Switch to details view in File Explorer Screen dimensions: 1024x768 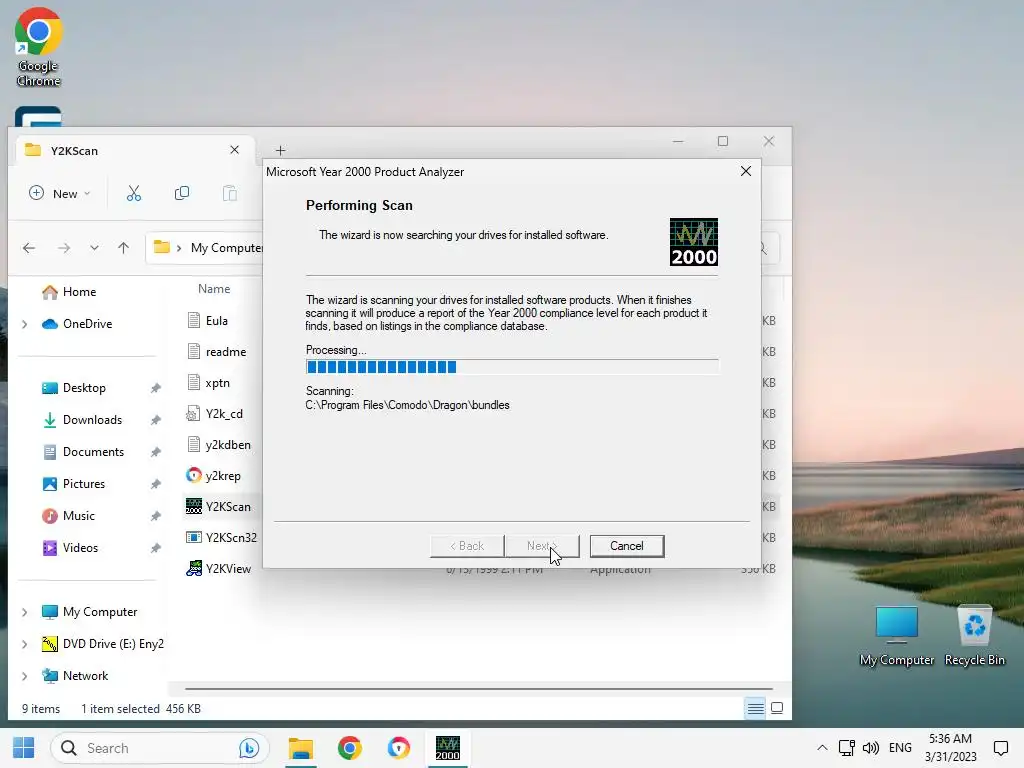(756, 708)
